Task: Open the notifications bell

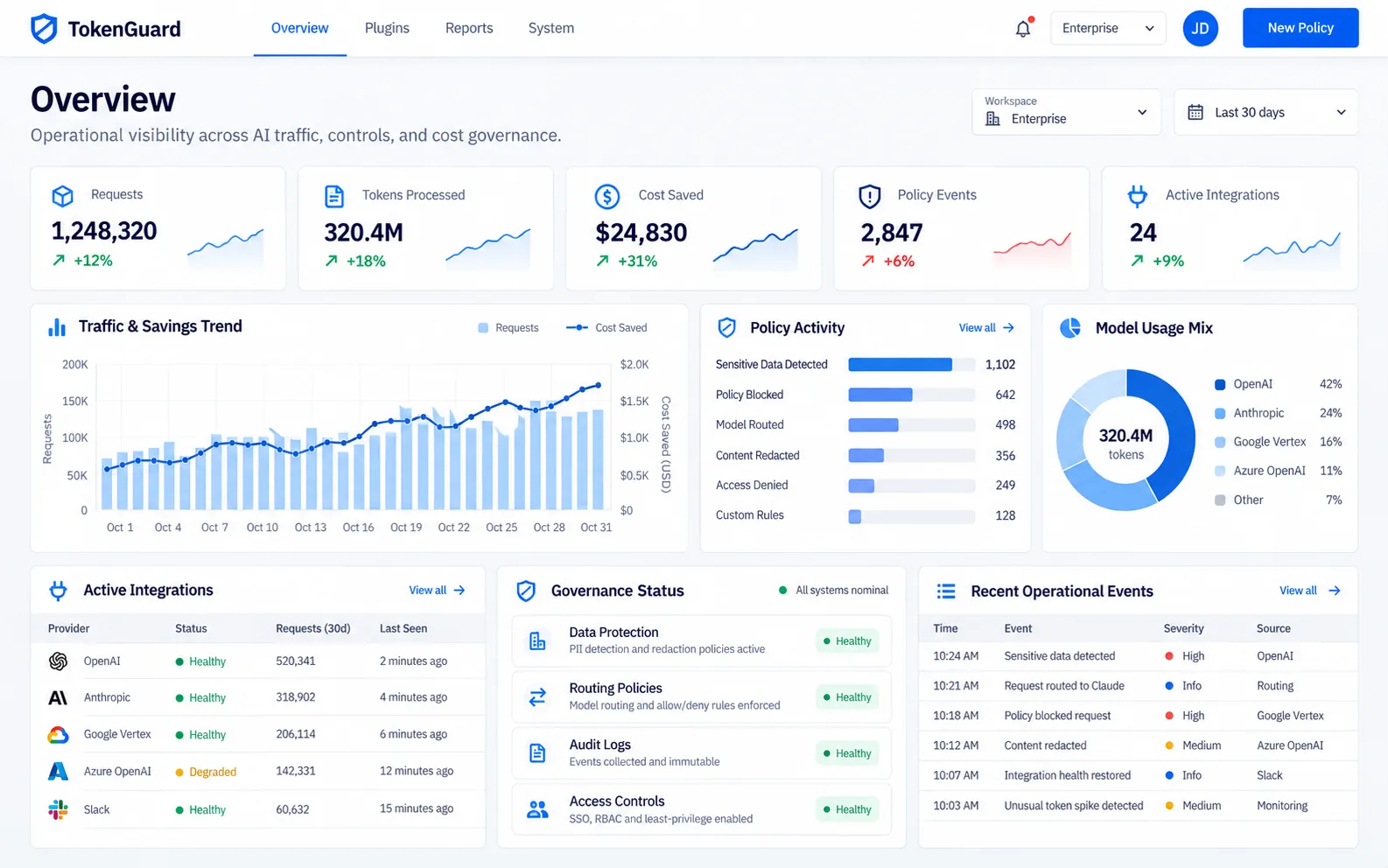Action: pyautogui.click(x=1023, y=28)
